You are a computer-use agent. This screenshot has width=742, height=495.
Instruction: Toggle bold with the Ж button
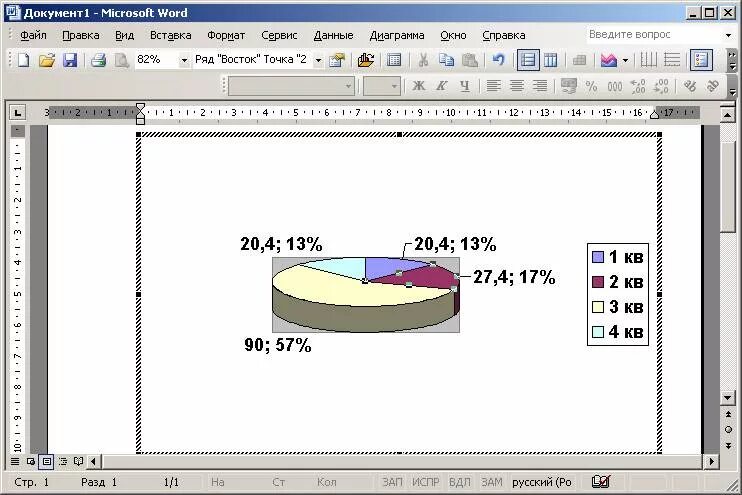click(418, 86)
